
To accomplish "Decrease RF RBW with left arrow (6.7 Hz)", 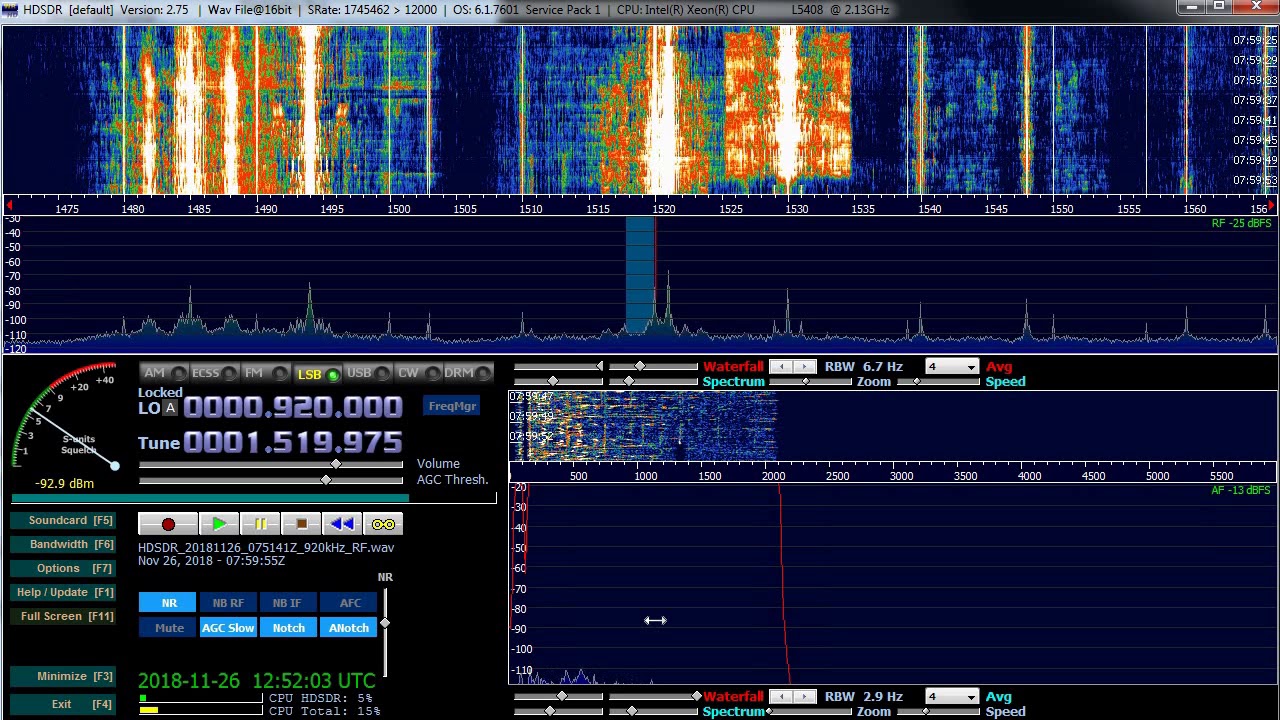I will [781, 367].
